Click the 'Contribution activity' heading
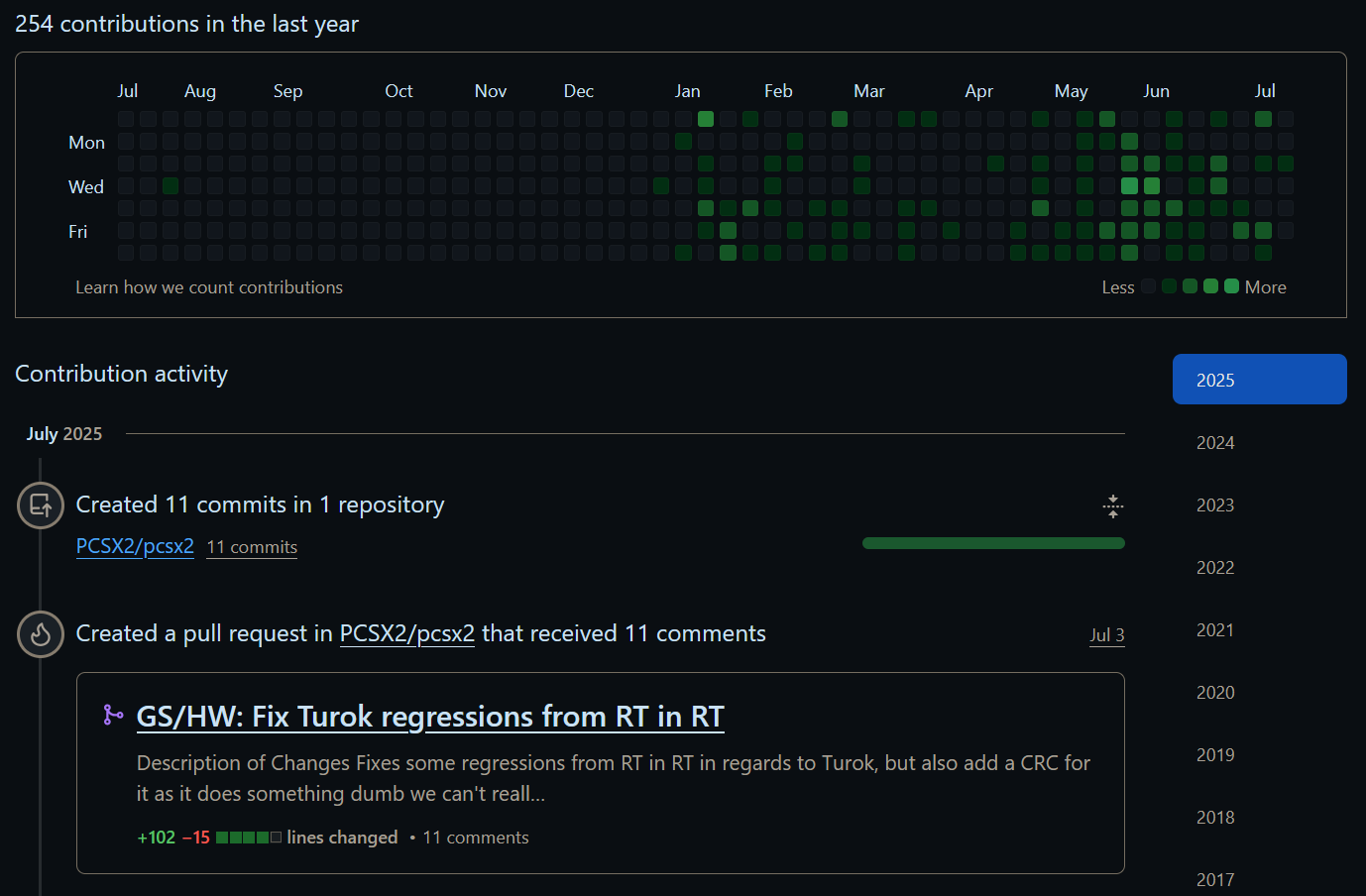Image resolution: width=1366 pixels, height=896 pixels. click(121, 374)
